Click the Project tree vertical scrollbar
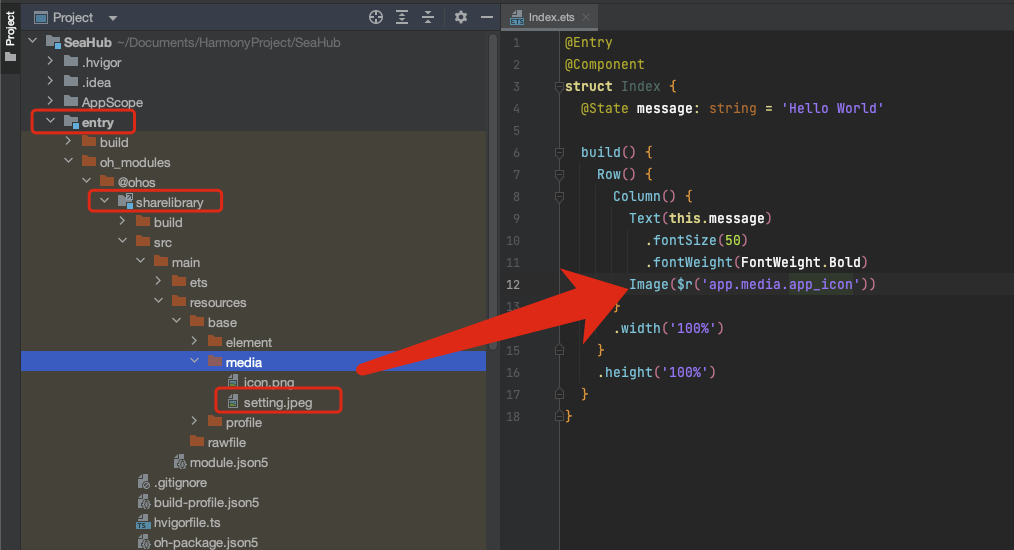 (x=493, y=192)
